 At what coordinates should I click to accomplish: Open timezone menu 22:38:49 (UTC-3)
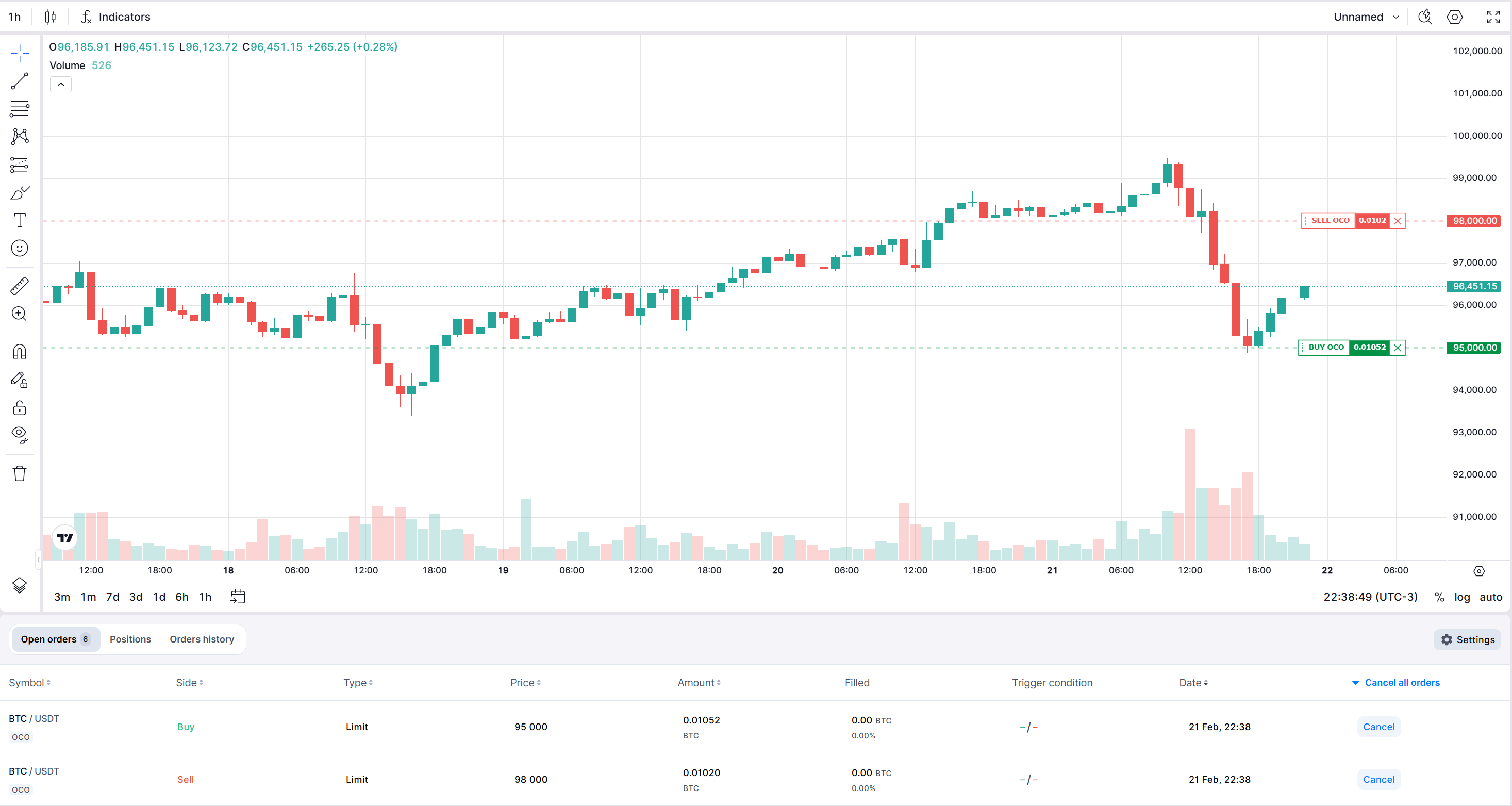[1370, 597]
